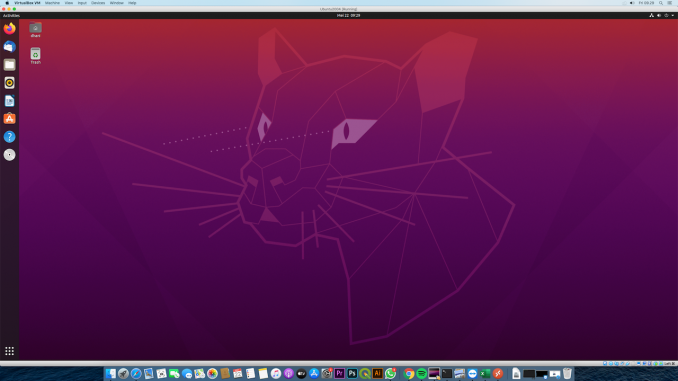Click the optical disc icon in Ubuntu dock
The image size is (678, 381).
click(x=10, y=155)
